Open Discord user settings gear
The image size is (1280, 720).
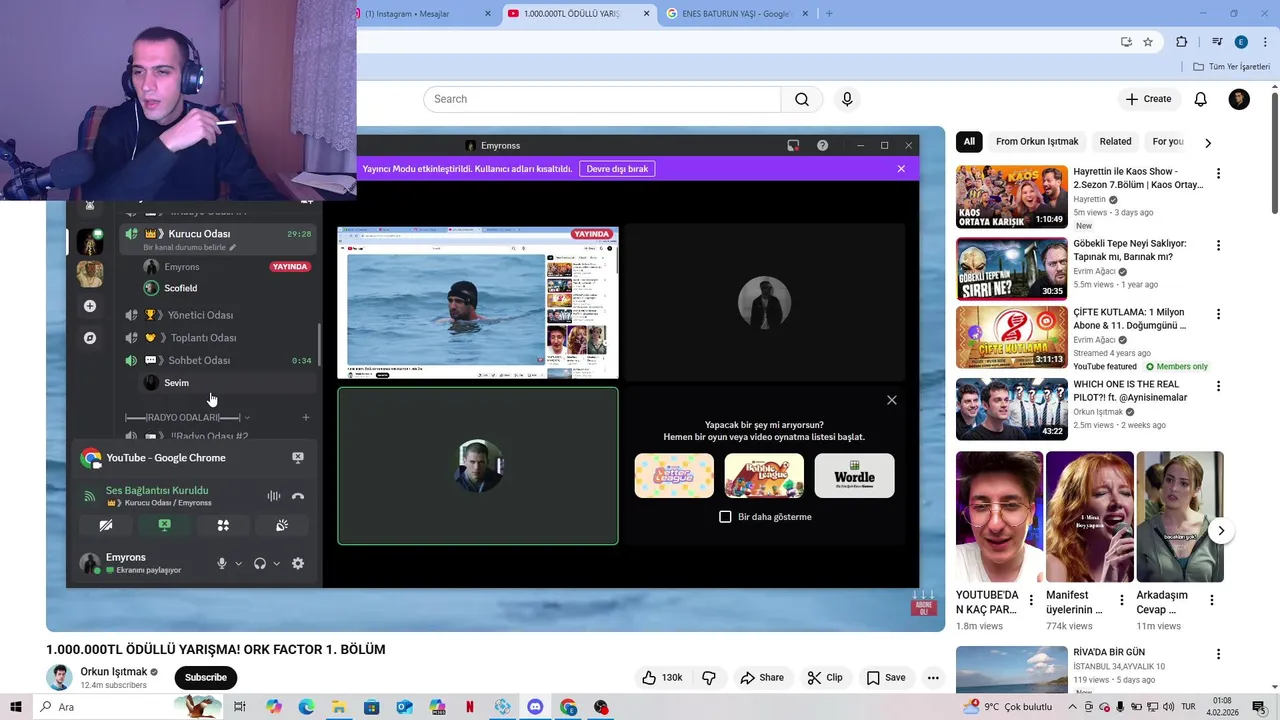pos(297,563)
